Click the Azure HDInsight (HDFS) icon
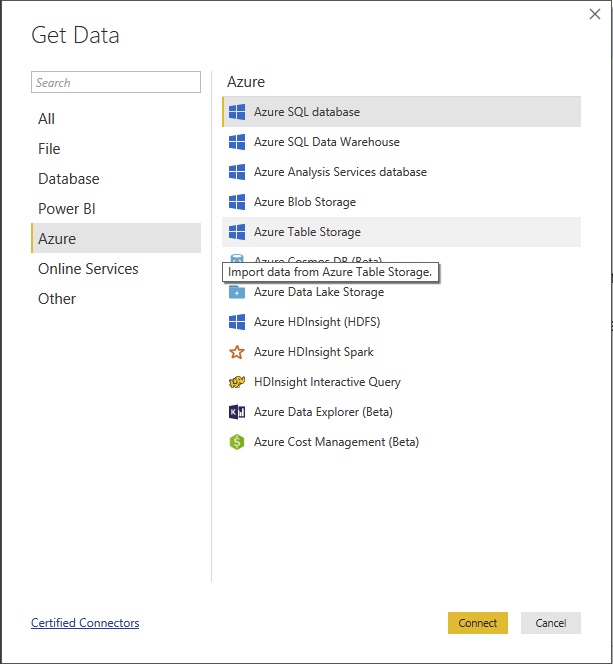The image size is (613, 664). [x=237, y=322]
